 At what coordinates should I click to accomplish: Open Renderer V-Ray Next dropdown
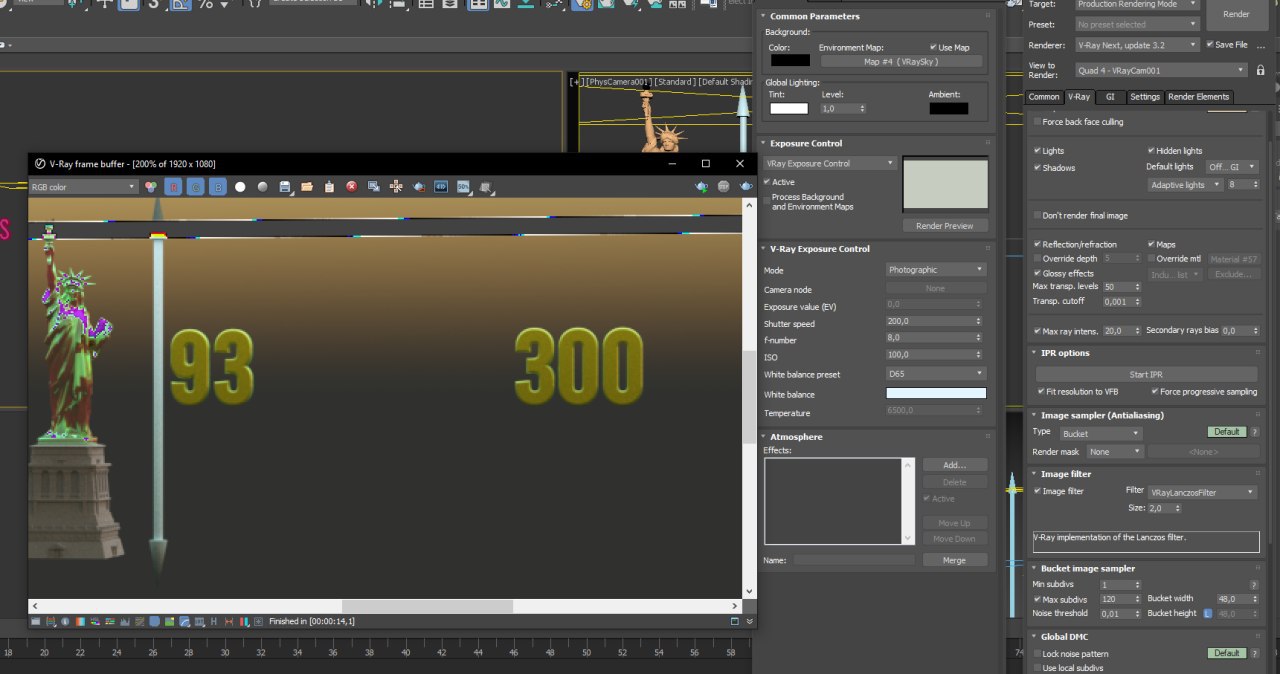[1137, 45]
